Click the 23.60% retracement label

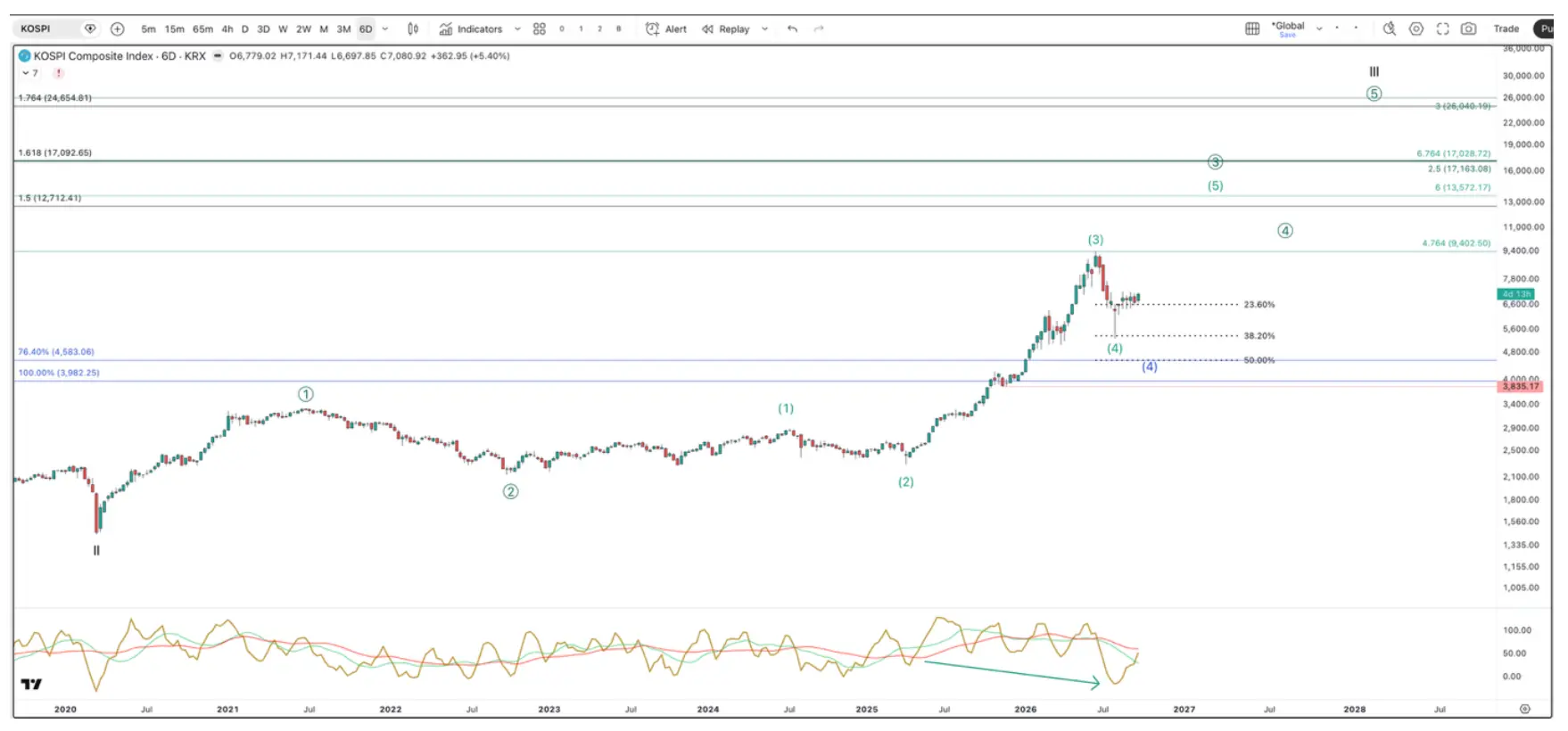(x=1259, y=305)
